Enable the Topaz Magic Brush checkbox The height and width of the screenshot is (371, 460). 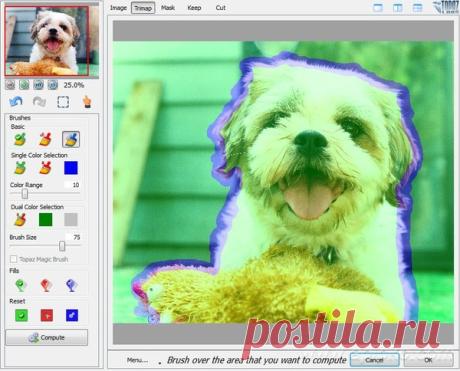[13, 259]
